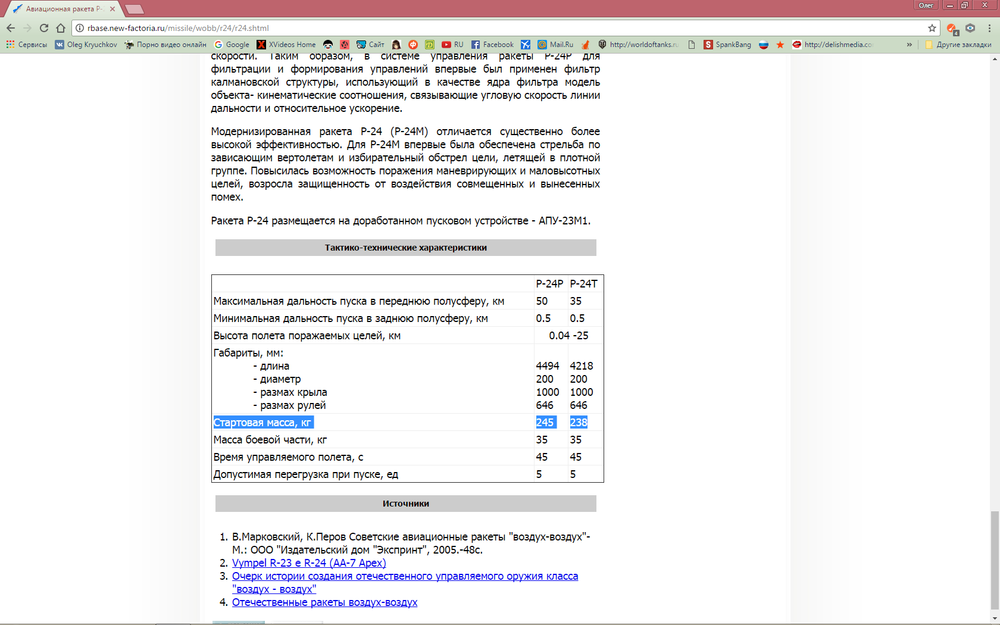Open the Oleg Kryuchkov VK bookmark
Screen dimensions: 1000x625
(x=86, y=45)
